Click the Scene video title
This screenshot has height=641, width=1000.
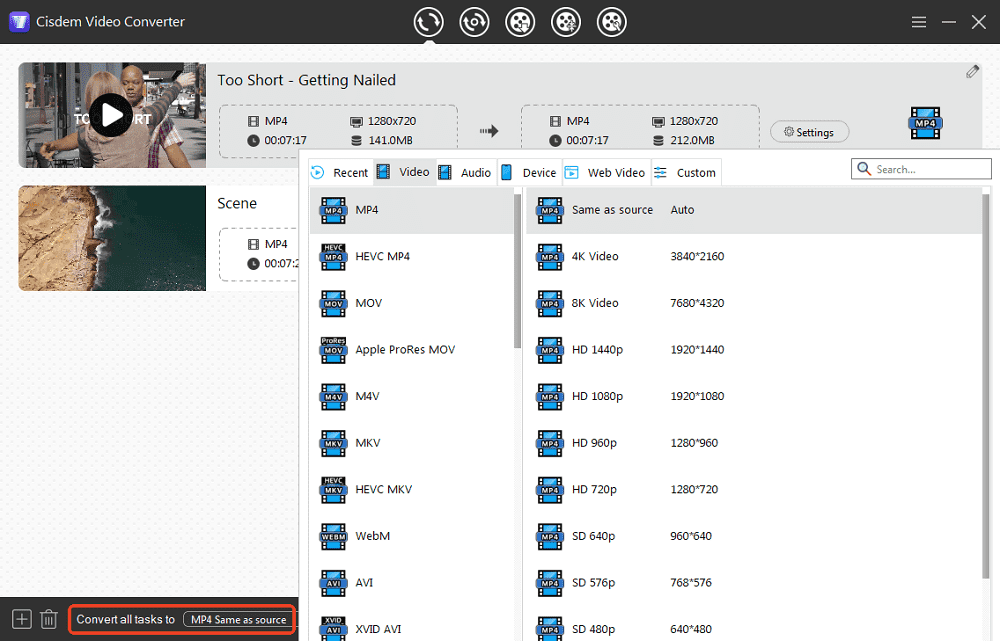237,203
